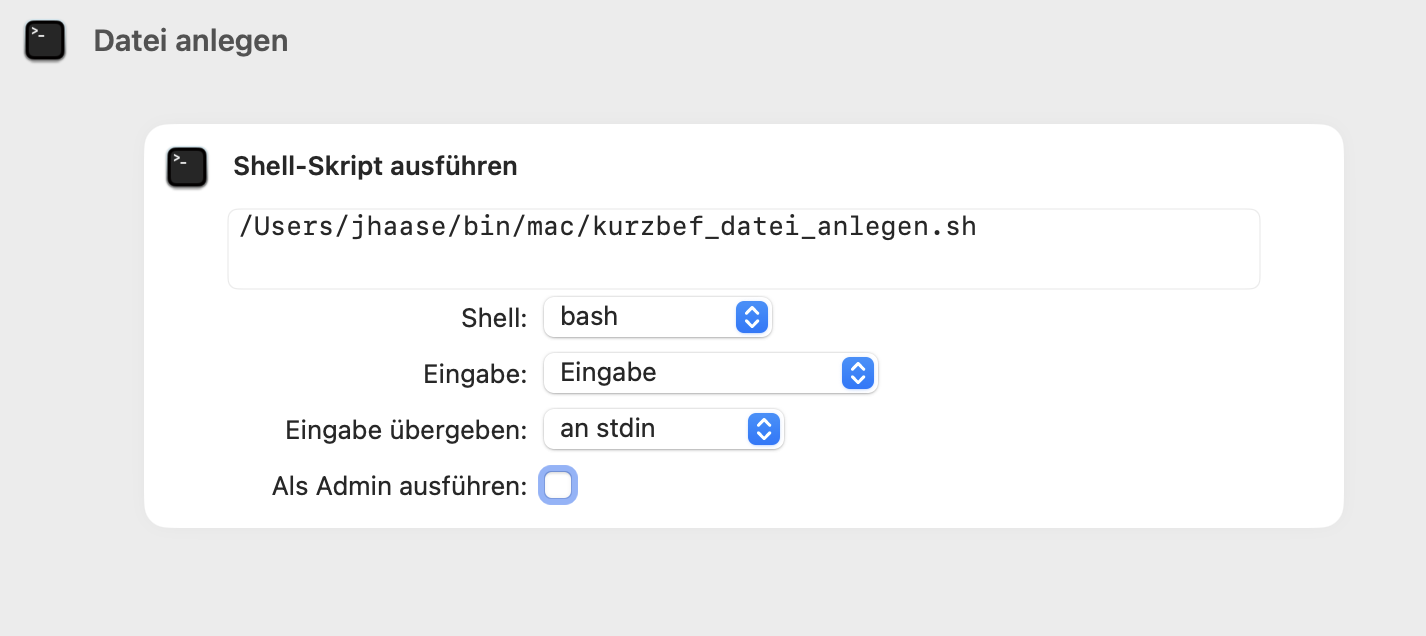
Task: Click the "Eingabe:" label
Action: (x=475, y=374)
